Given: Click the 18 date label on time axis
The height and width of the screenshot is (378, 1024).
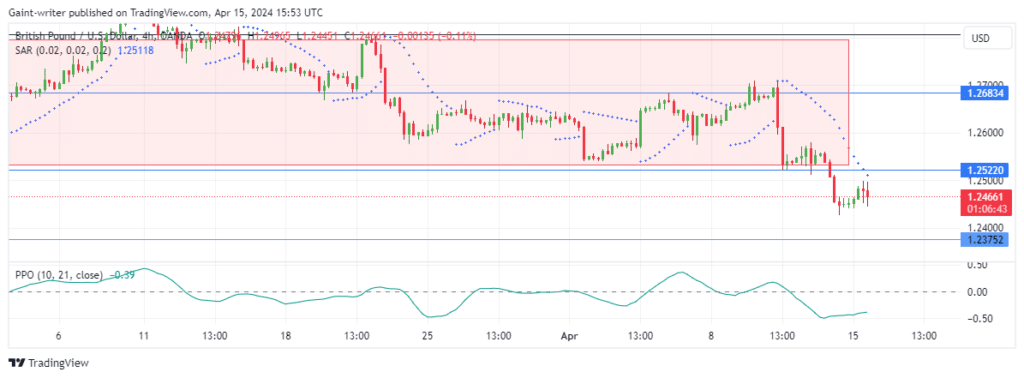Looking at the screenshot, I should click(x=285, y=337).
